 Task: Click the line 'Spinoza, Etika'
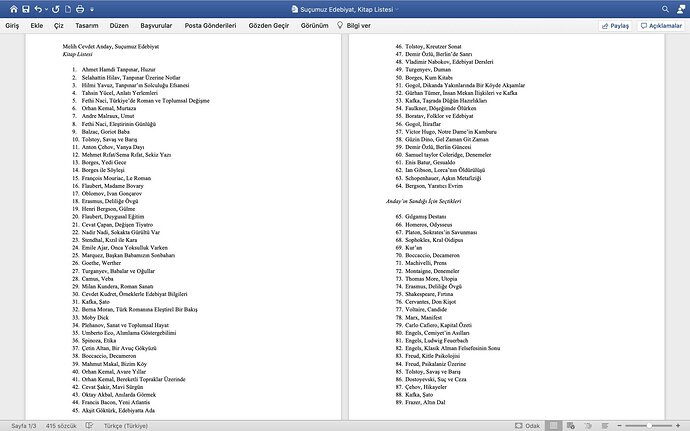click(99, 341)
